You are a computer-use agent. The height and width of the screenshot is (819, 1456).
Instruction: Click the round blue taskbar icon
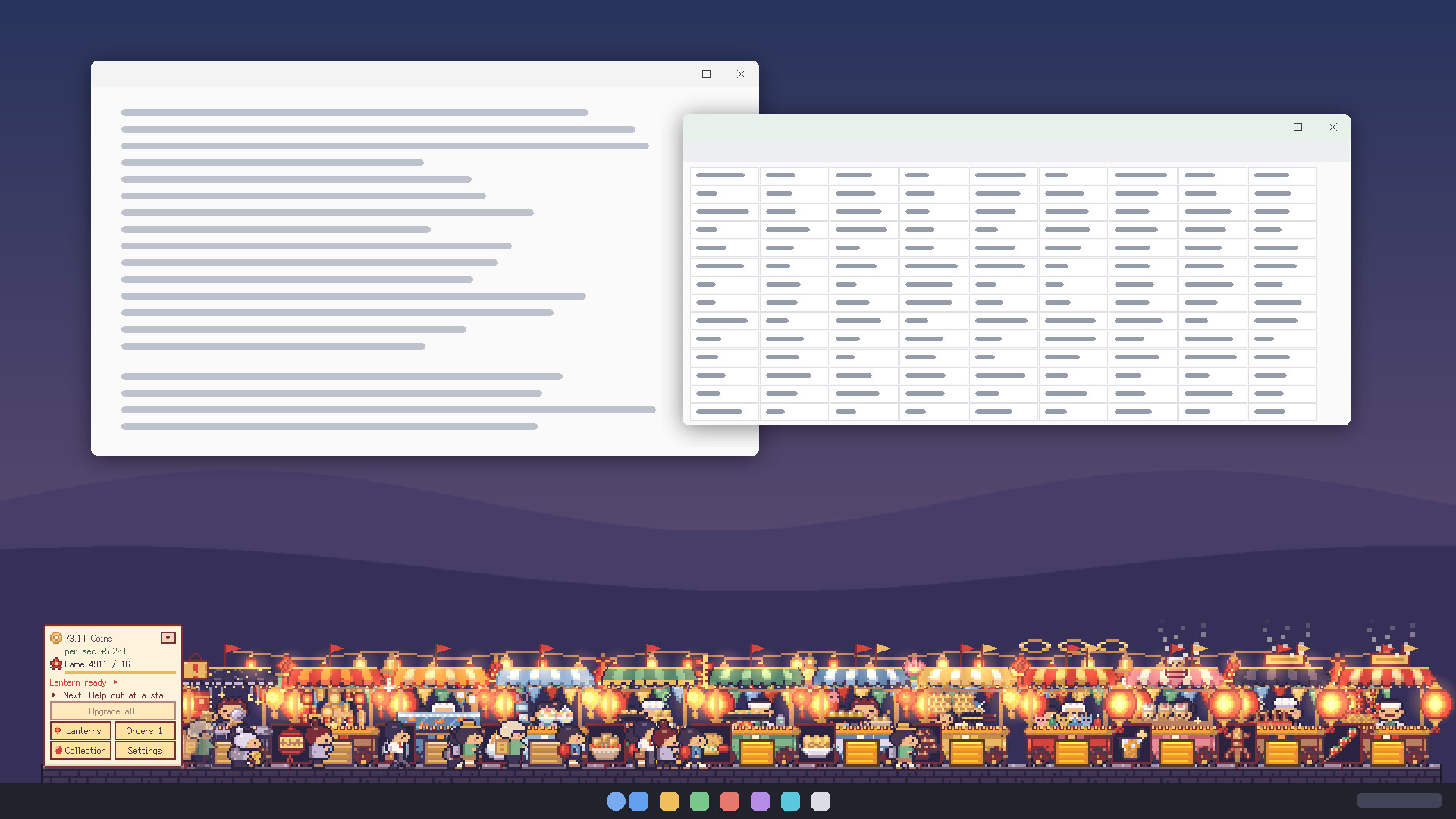point(617,801)
